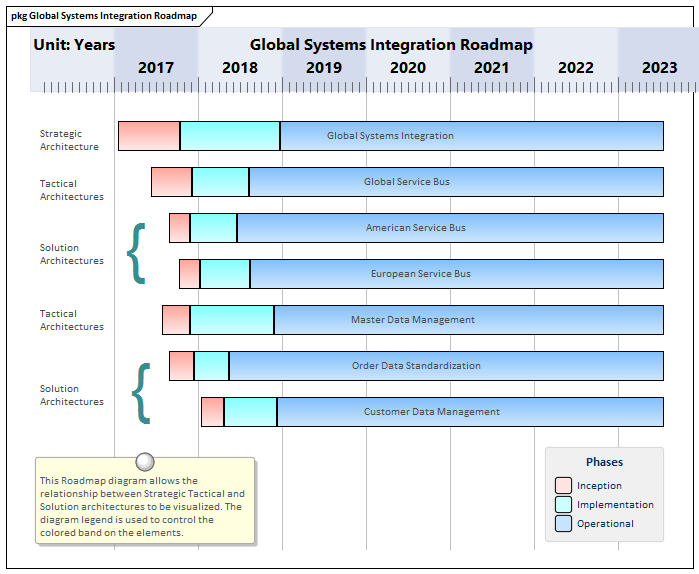Click the upper teal curly brace

click(137, 253)
